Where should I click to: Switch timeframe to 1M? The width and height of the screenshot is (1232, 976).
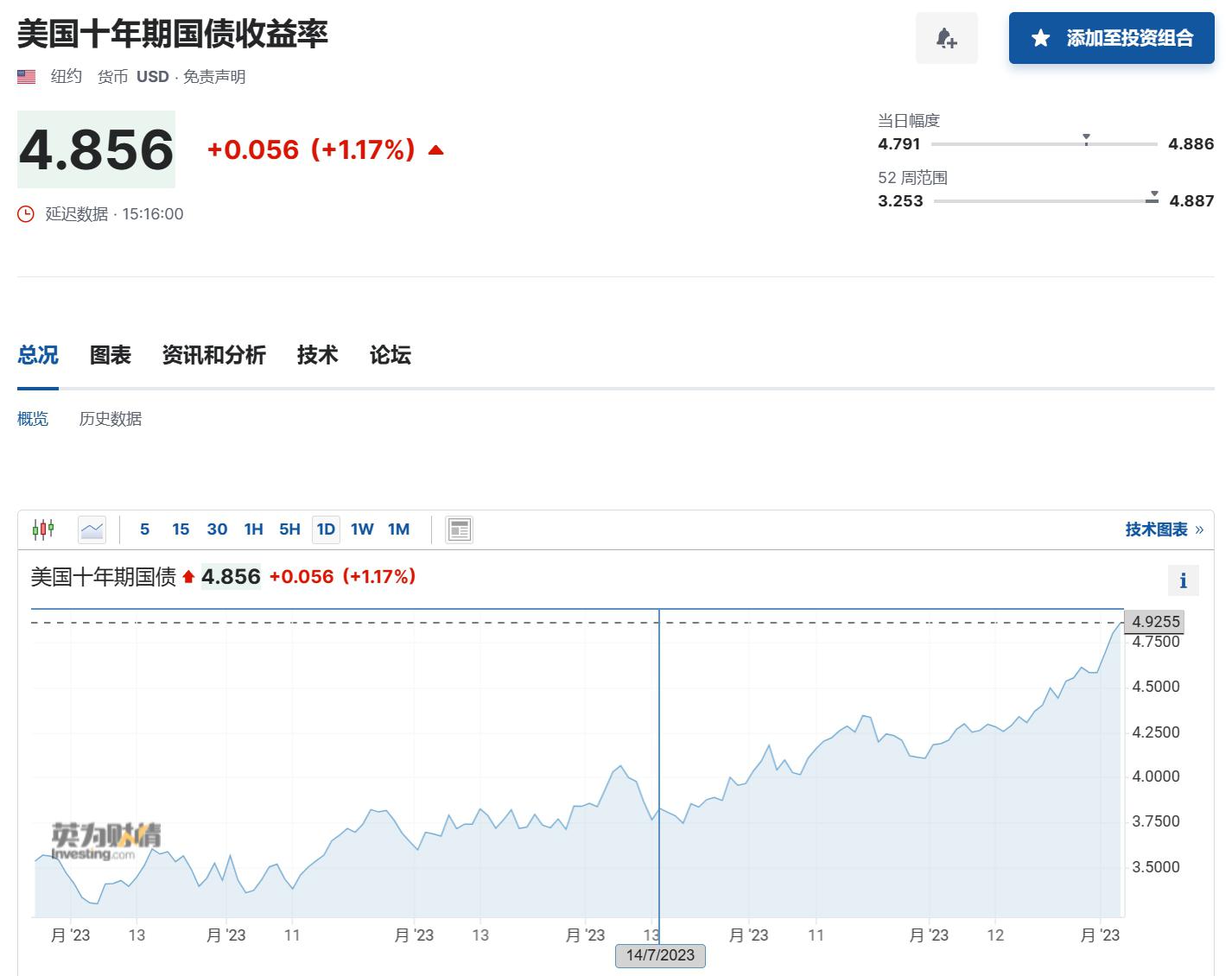(398, 529)
